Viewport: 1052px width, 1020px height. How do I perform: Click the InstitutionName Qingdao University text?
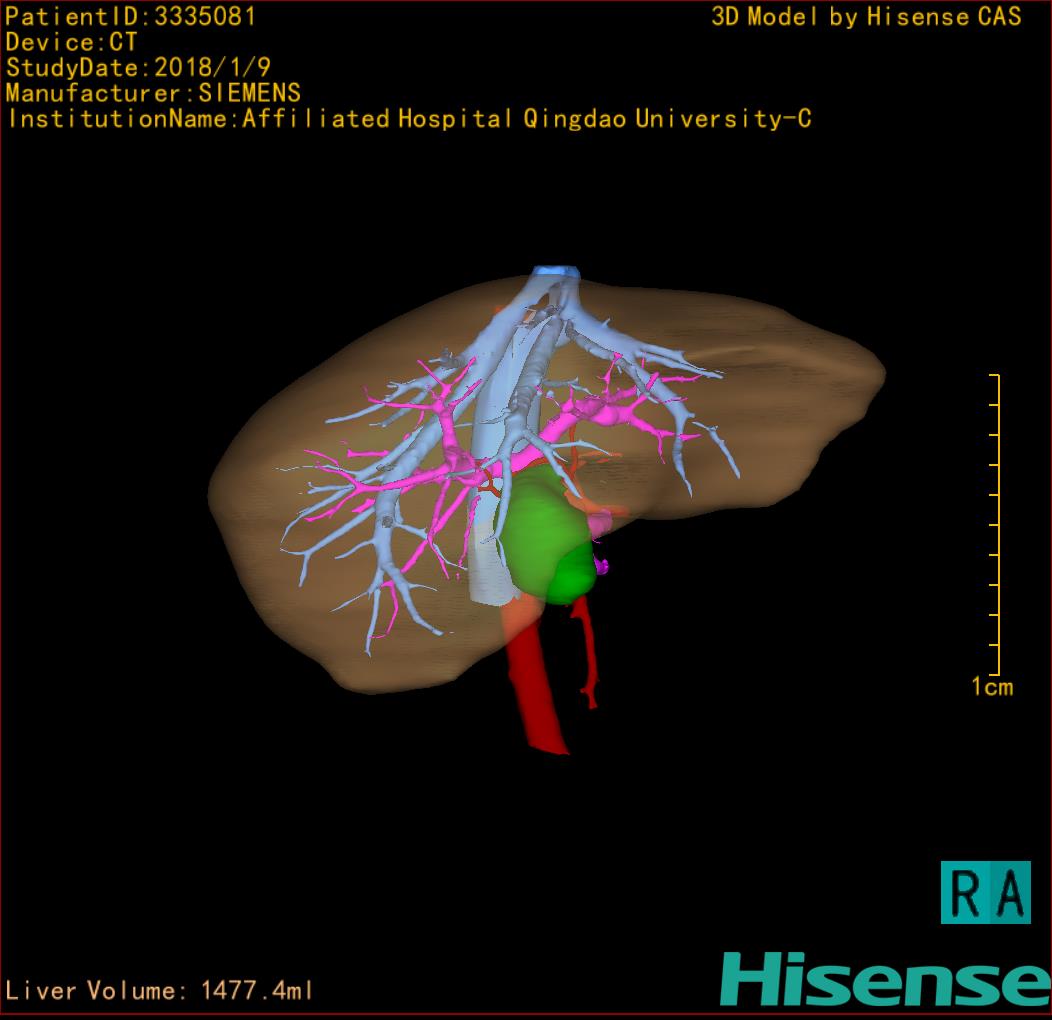409,119
